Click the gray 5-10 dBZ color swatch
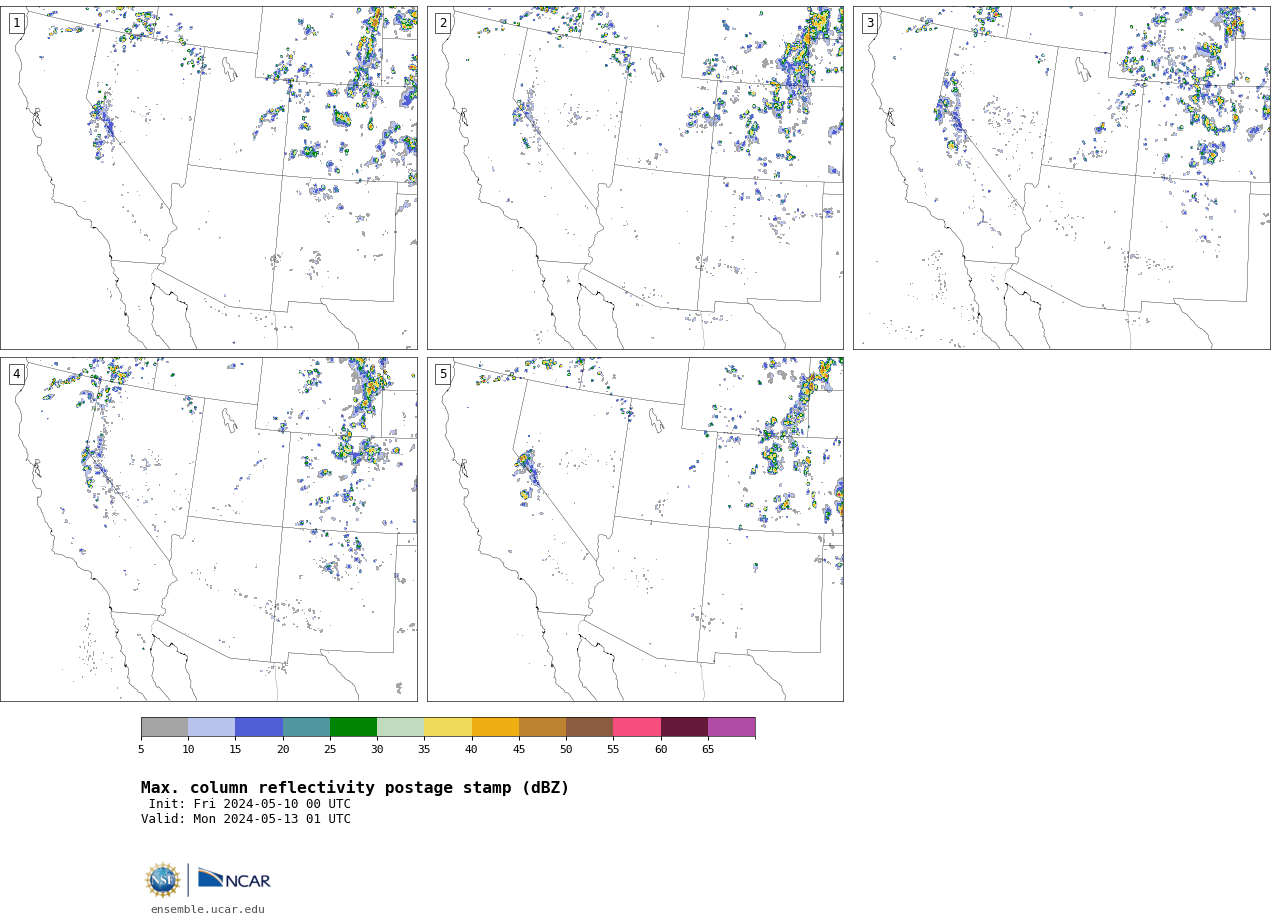This screenshot has height=920, width=1280. click(x=164, y=727)
